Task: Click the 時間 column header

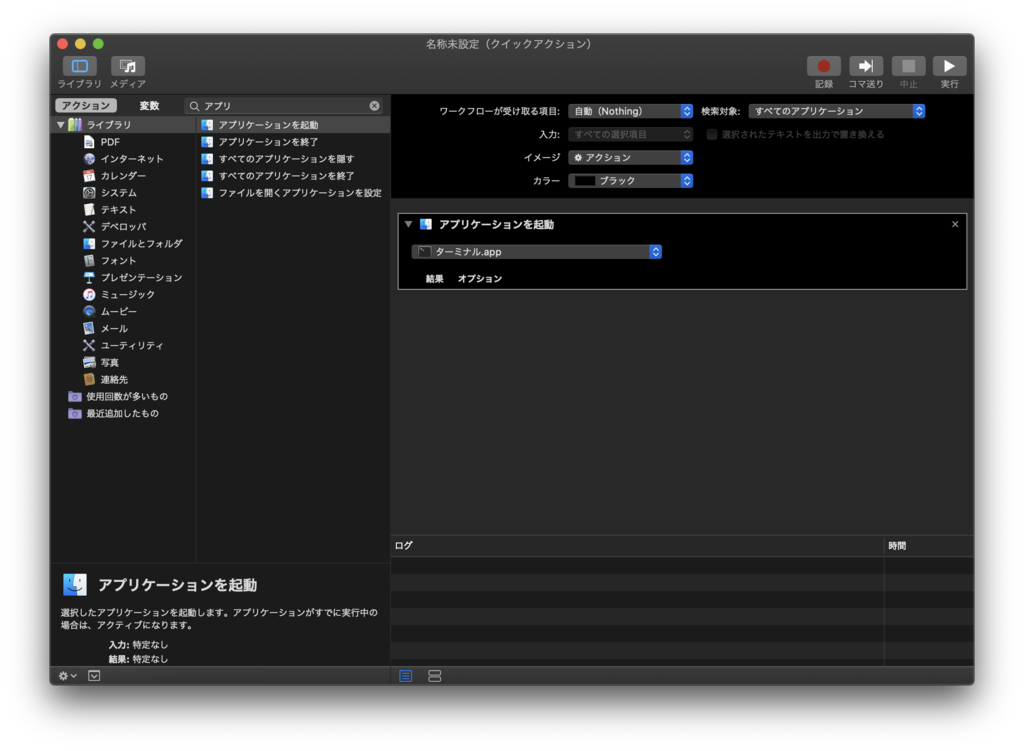Action: coord(929,545)
